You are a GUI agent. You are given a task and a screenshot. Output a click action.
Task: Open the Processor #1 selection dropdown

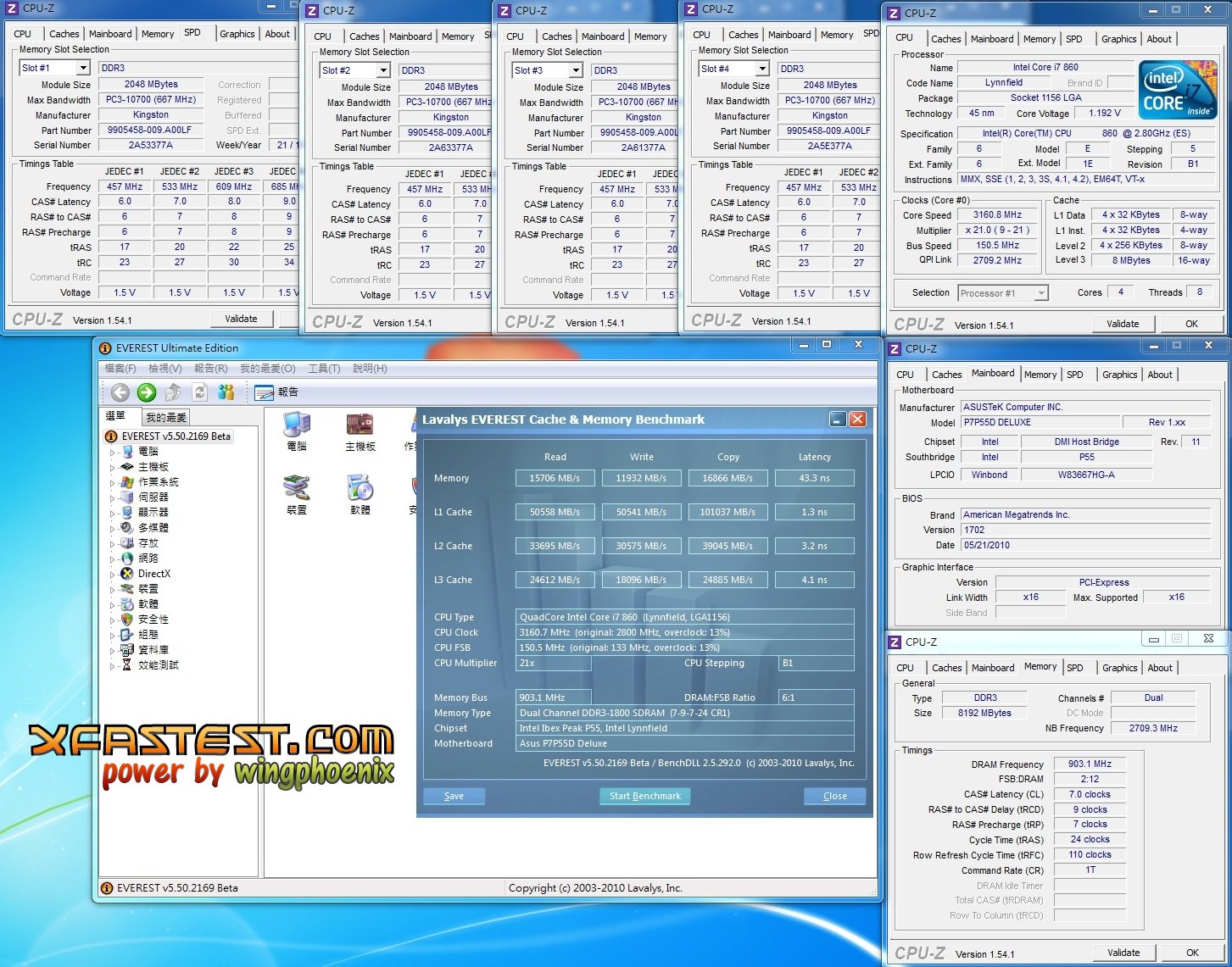(1041, 293)
